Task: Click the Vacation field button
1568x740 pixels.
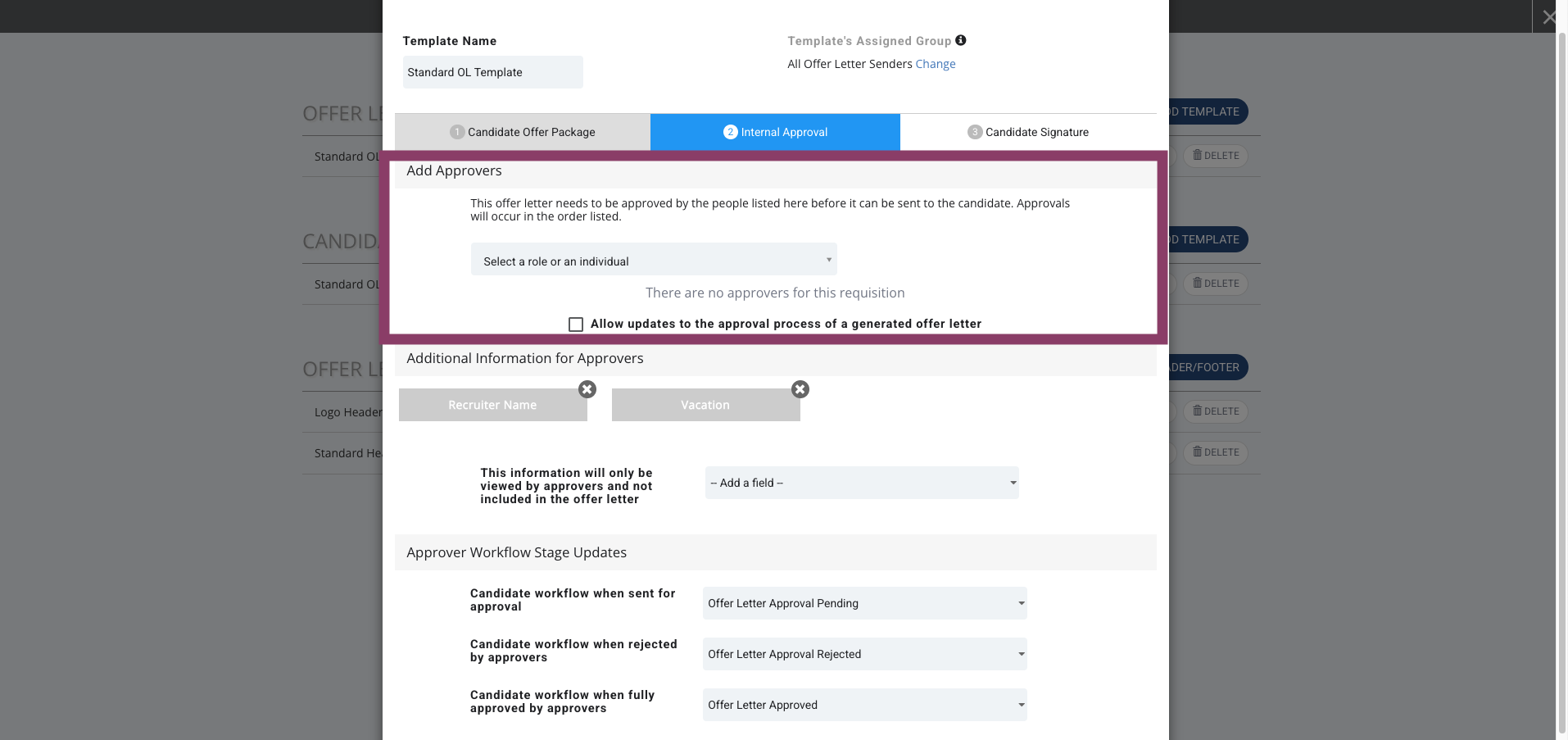Action: (x=706, y=405)
